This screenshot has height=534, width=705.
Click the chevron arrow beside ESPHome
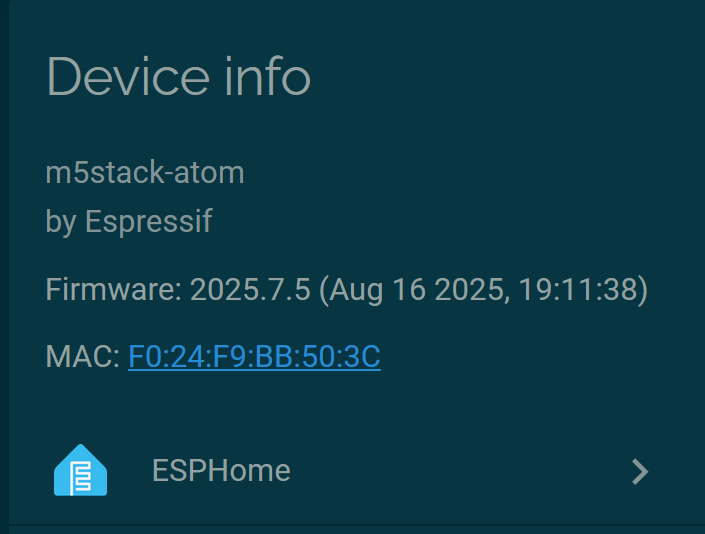pyautogui.click(x=640, y=472)
